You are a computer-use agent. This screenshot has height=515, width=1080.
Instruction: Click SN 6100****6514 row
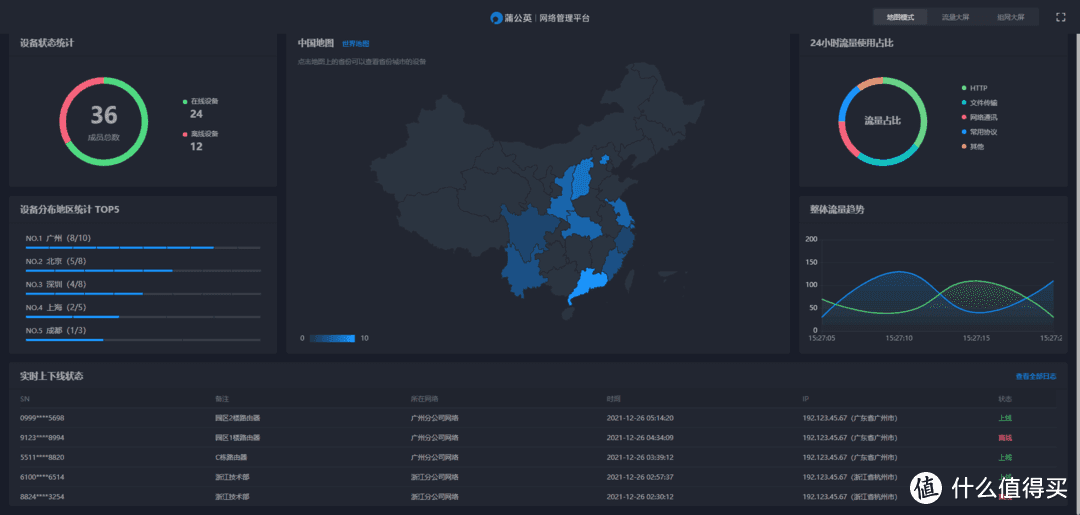(537, 476)
